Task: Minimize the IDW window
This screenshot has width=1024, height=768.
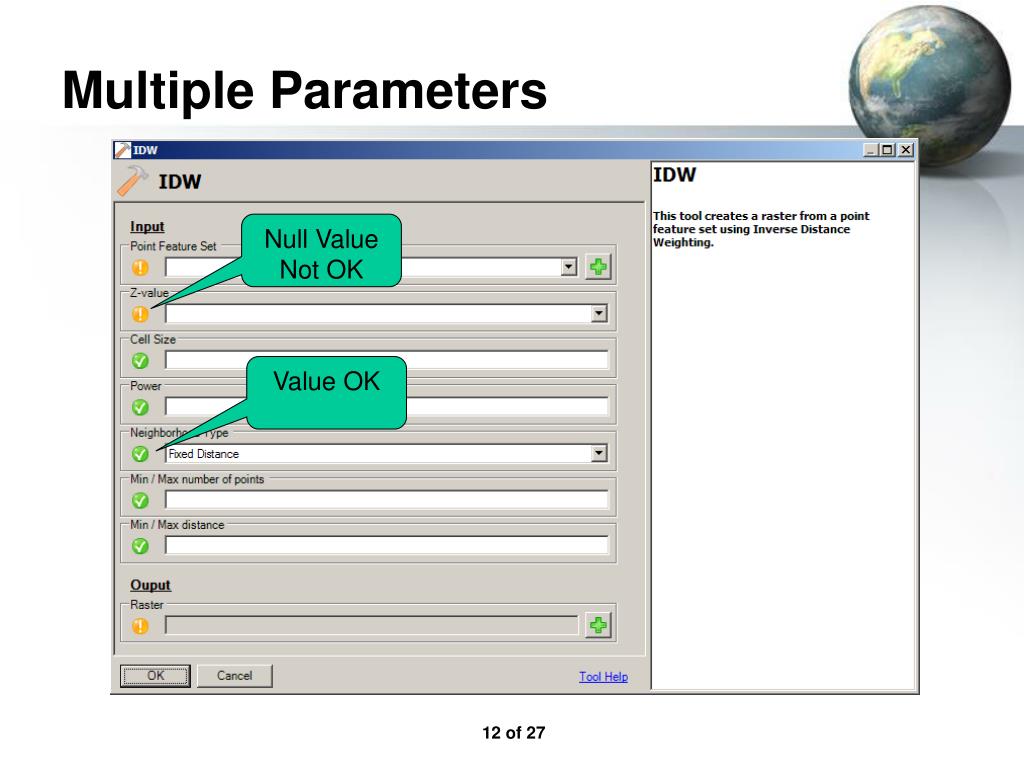Action: point(871,150)
